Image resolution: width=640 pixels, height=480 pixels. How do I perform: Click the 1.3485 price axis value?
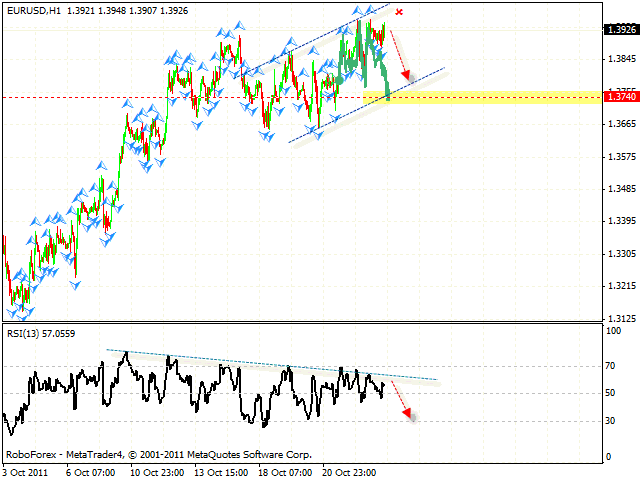(621, 188)
